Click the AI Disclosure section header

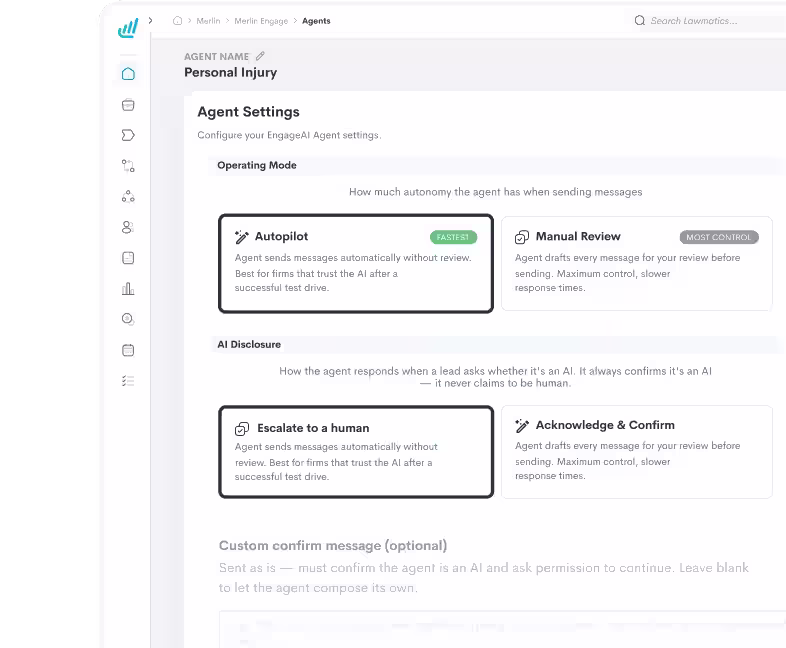click(x=249, y=344)
